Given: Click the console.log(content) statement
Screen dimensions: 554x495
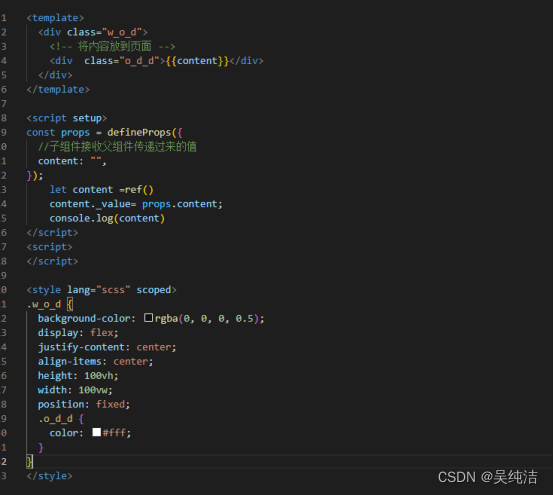Looking at the screenshot, I should (x=107, y=218).
